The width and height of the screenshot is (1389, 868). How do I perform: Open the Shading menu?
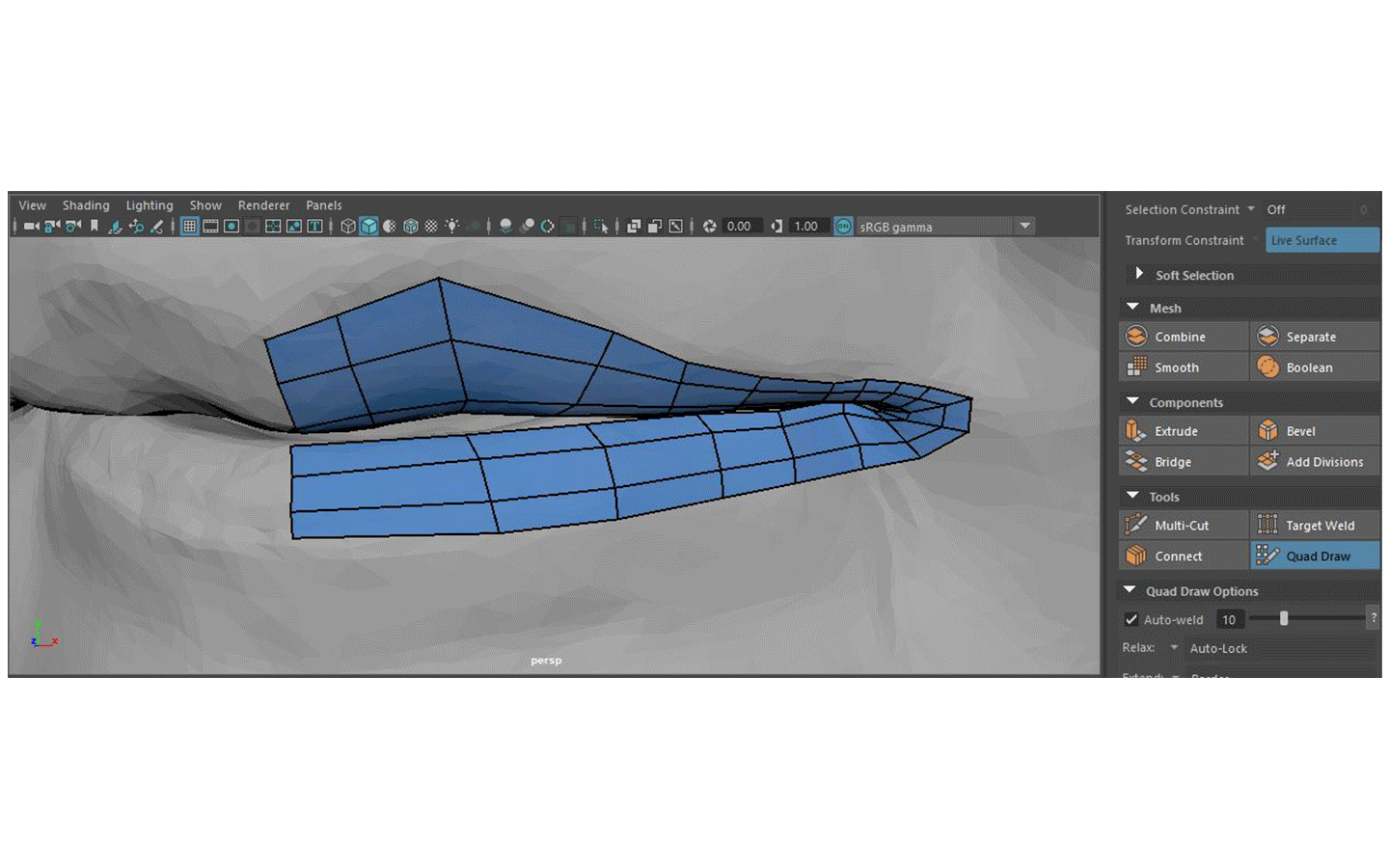86,205
